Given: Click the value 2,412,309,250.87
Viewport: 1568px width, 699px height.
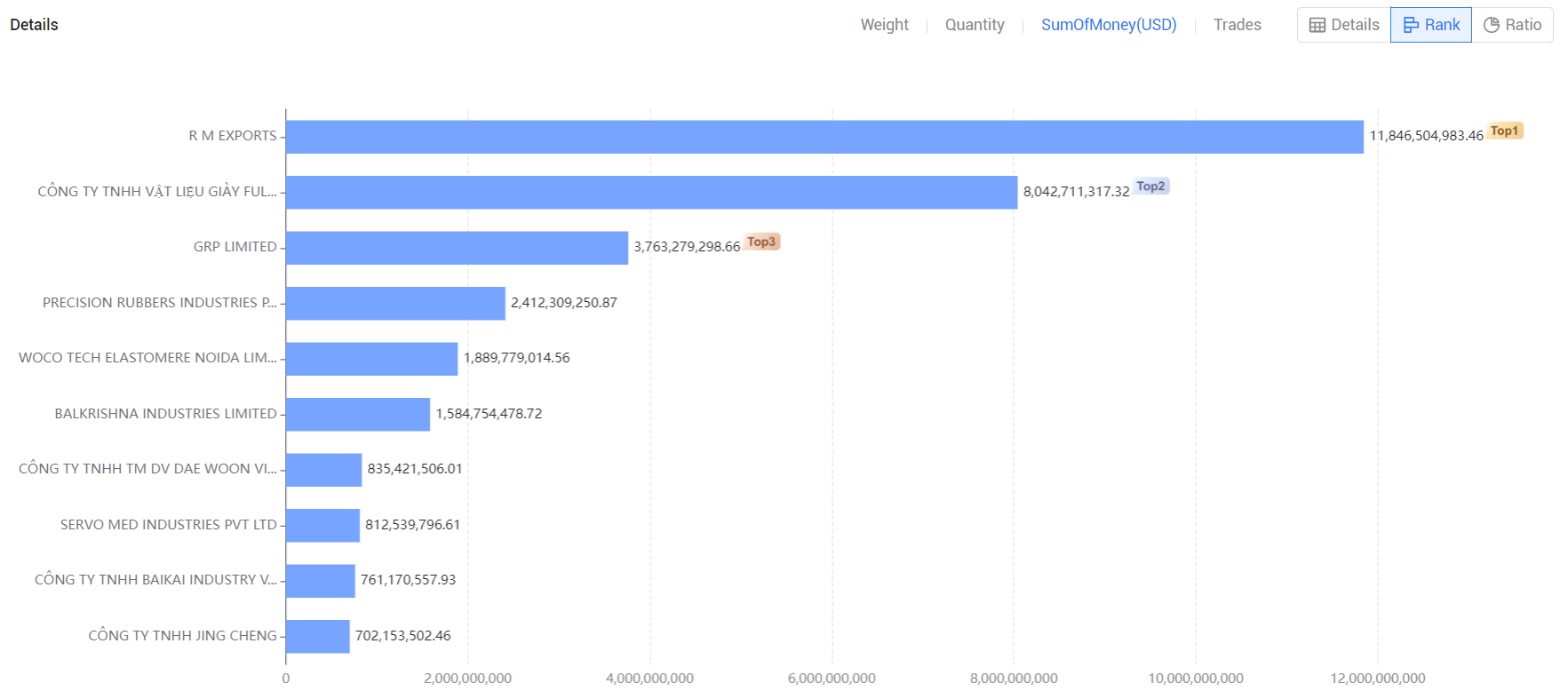Looking at the screenshot, I should (x=564, y=303).
